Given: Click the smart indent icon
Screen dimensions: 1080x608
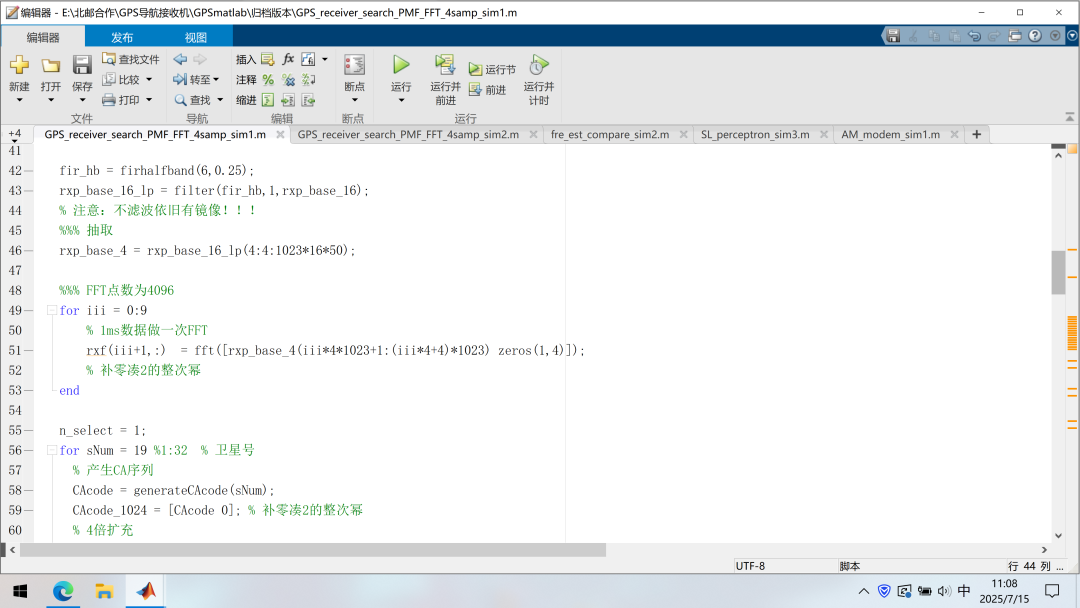Looking at the screenshot, I should (x=268, y=101).
